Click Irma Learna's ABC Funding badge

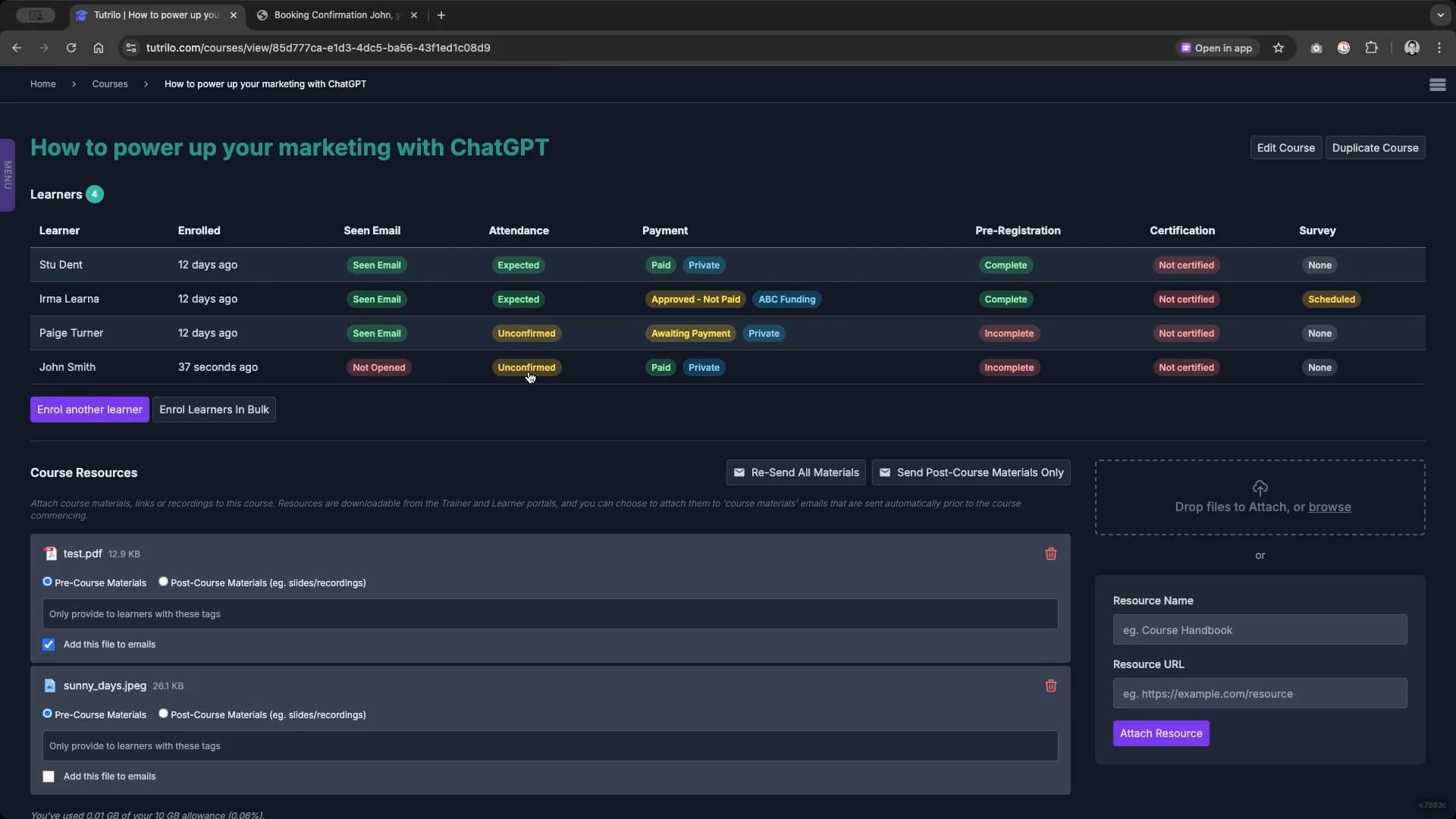pyautogui.click(x=786, y=299)
